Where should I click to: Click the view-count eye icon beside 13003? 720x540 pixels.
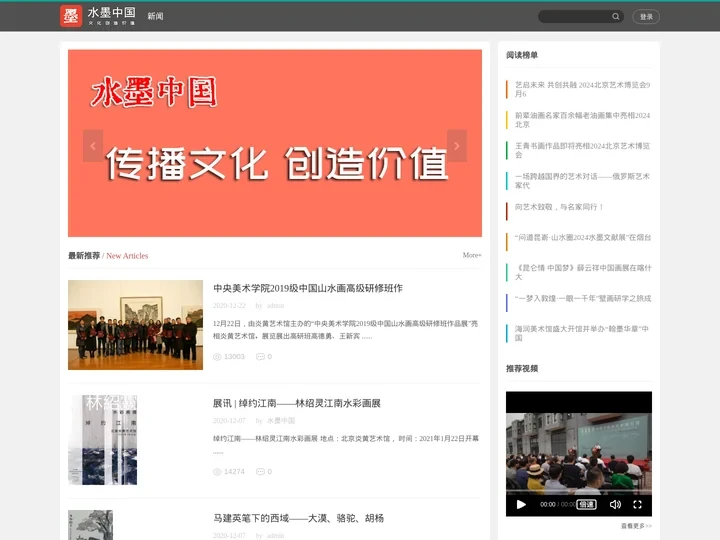(217, 357)
